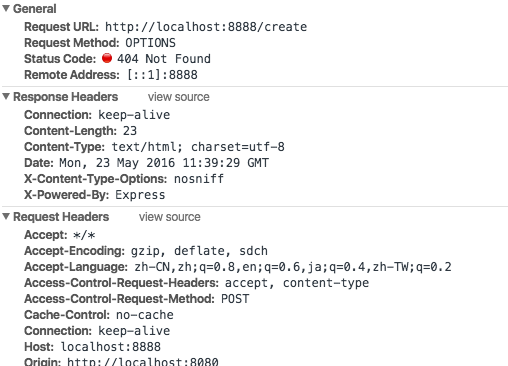Click the Remote Address value [::1]:8888

[x=162, y=75]
